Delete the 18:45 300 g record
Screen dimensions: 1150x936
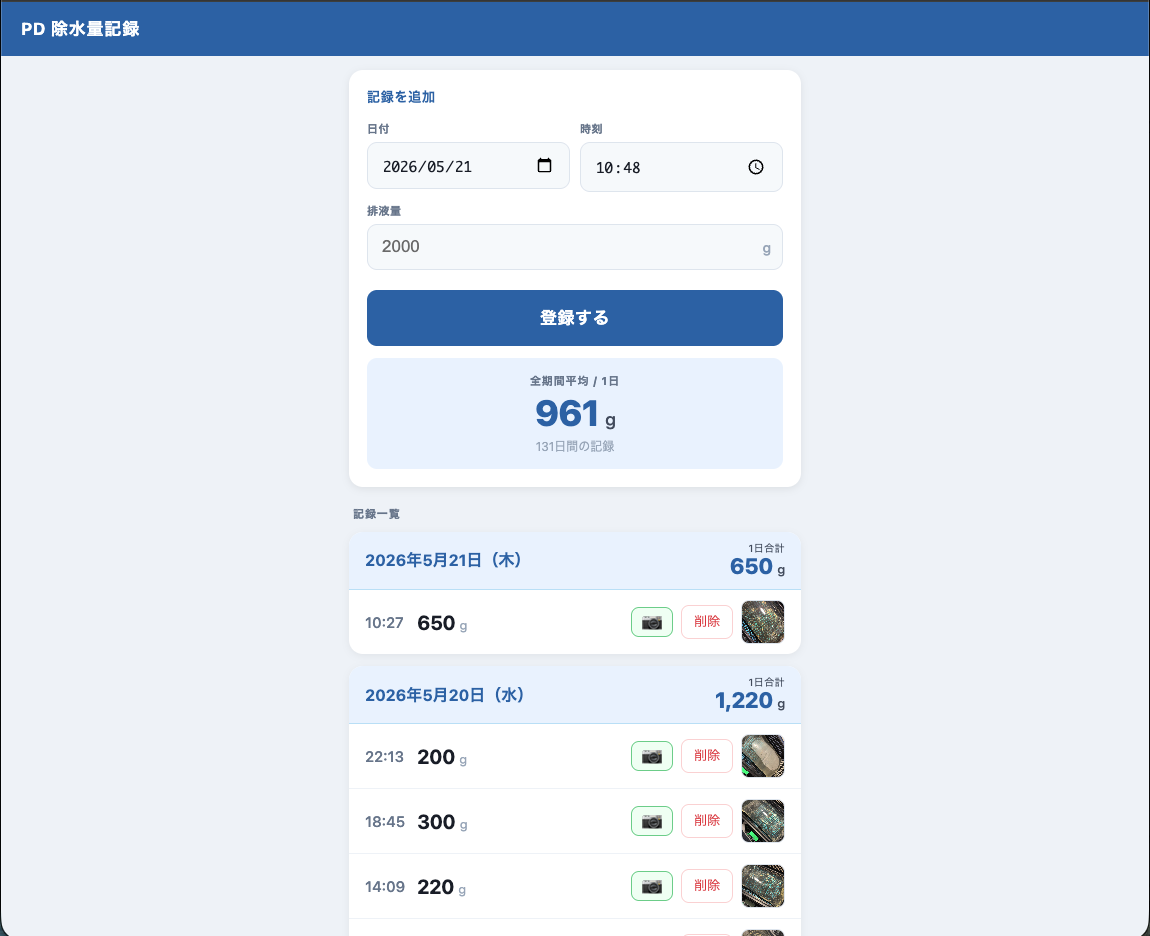(x=707, y=821)
